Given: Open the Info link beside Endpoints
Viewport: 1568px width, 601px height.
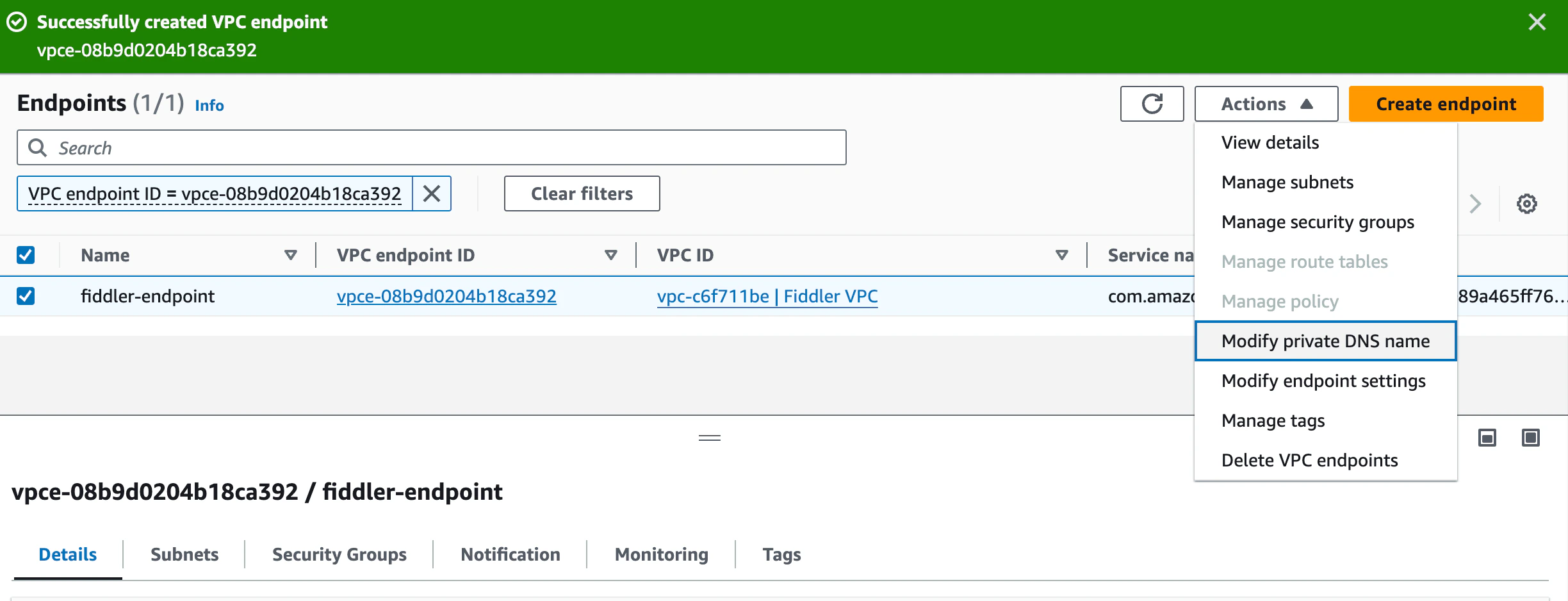Looking at the screenshot, I should 209,106.
